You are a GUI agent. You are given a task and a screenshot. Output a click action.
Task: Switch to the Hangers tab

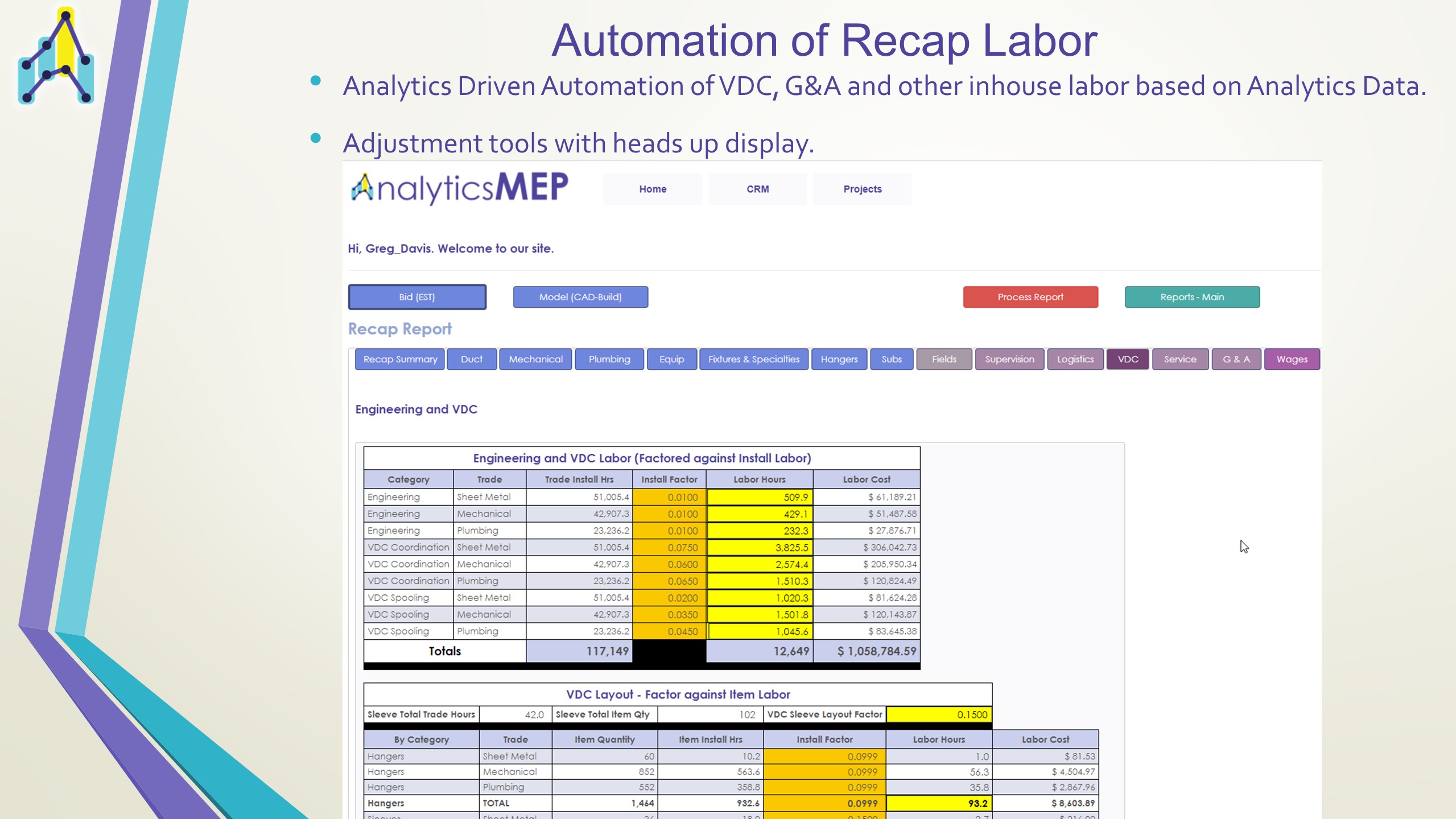(x=839, y=359)
